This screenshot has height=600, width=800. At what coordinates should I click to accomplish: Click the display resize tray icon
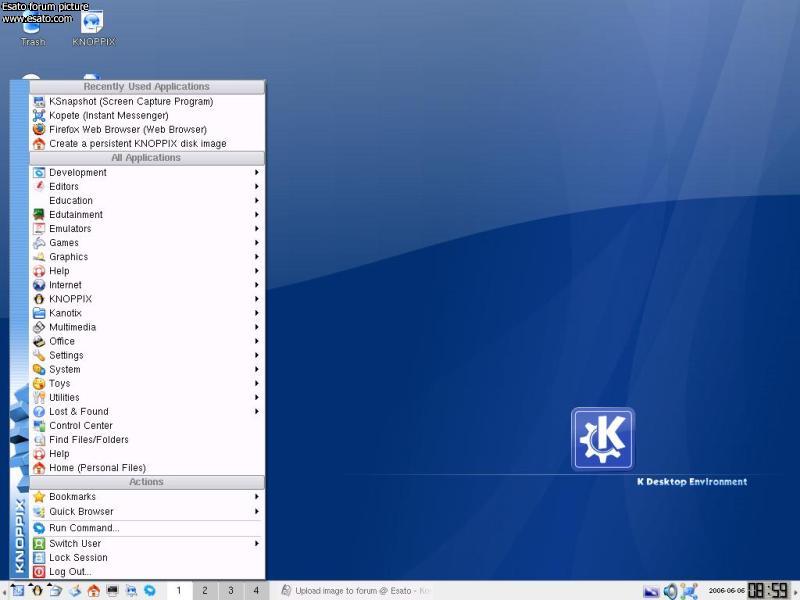click(x=651, y=591)
